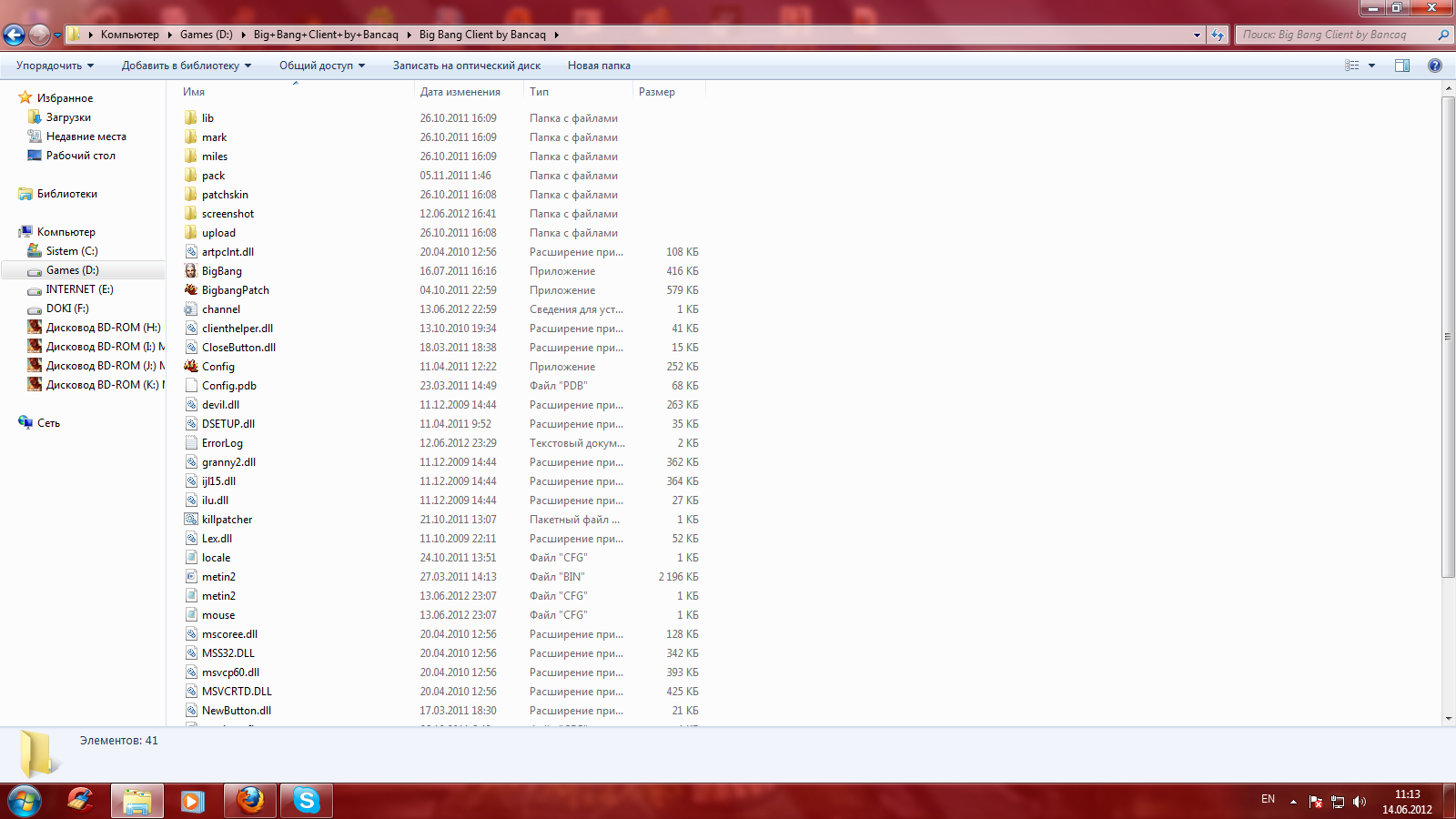
Task: Open the Windows Start button
Action: coord(25,801)
